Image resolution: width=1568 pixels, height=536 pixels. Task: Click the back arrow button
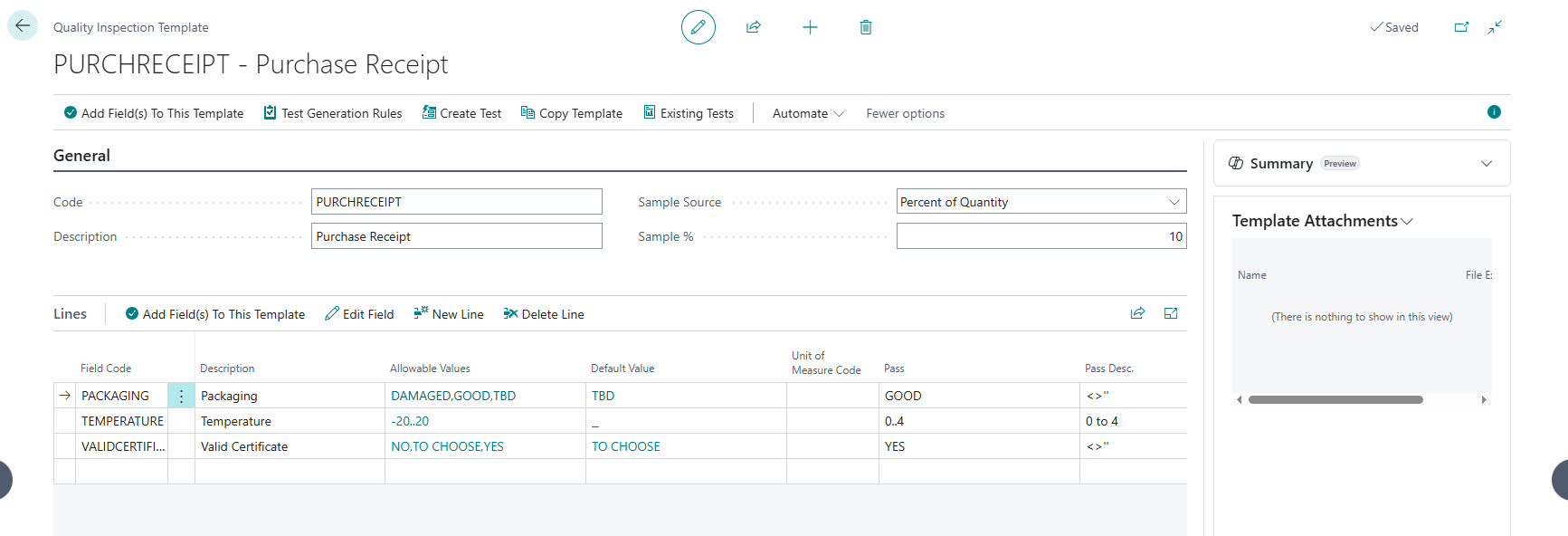23,26
